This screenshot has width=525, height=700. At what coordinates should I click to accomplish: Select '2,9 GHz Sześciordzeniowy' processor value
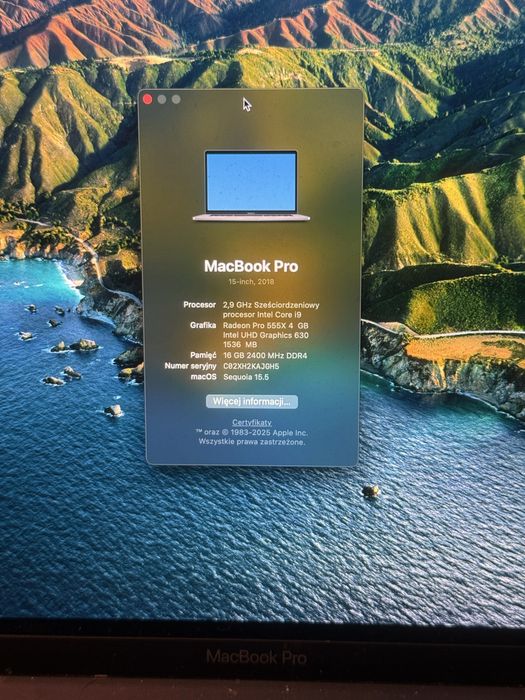tap(271, 305)
